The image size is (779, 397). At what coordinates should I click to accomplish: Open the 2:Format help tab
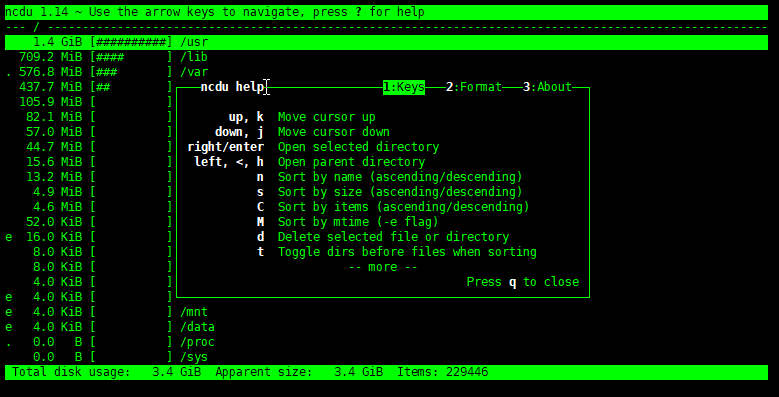coord(474,87)
